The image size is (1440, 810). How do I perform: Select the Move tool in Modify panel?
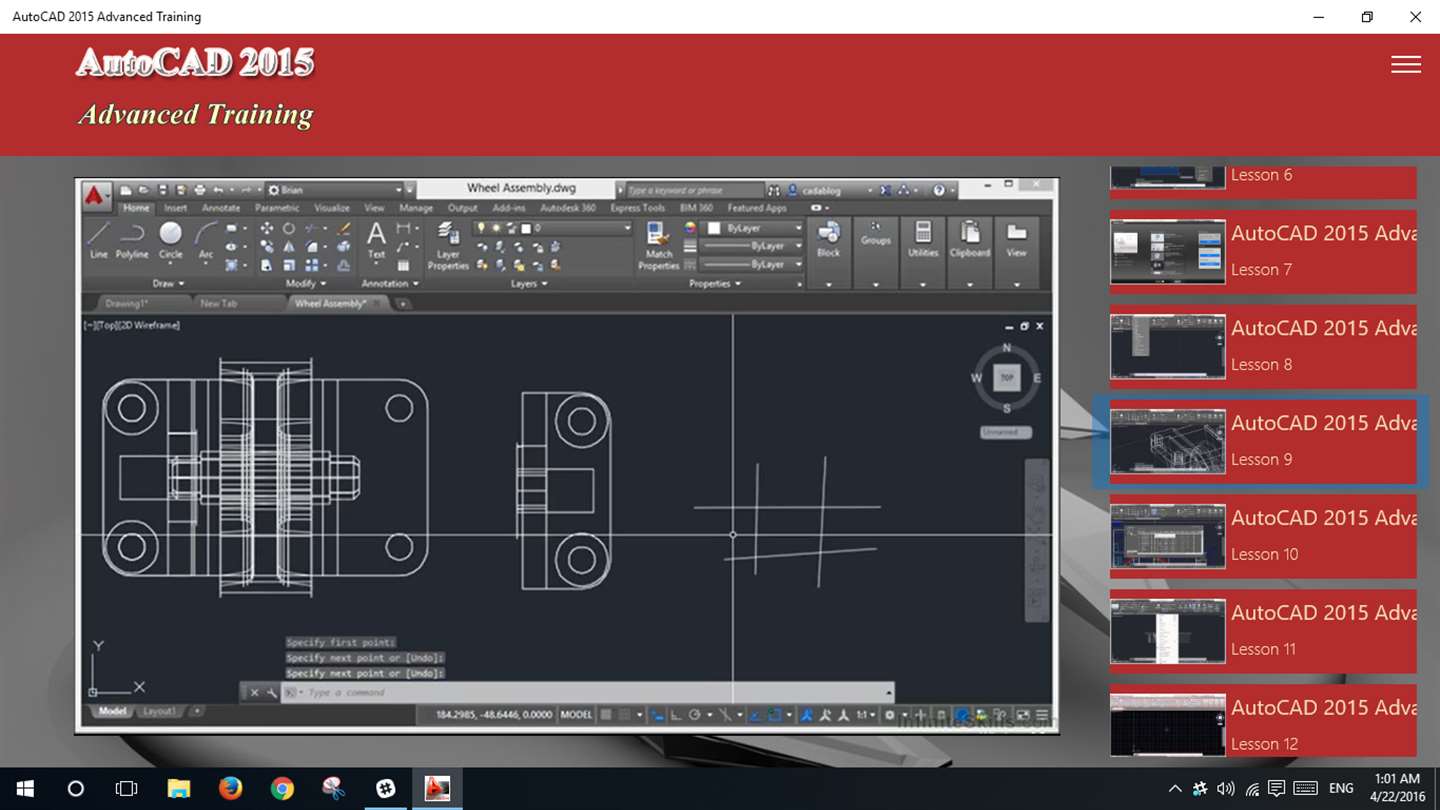coord(266,229)
